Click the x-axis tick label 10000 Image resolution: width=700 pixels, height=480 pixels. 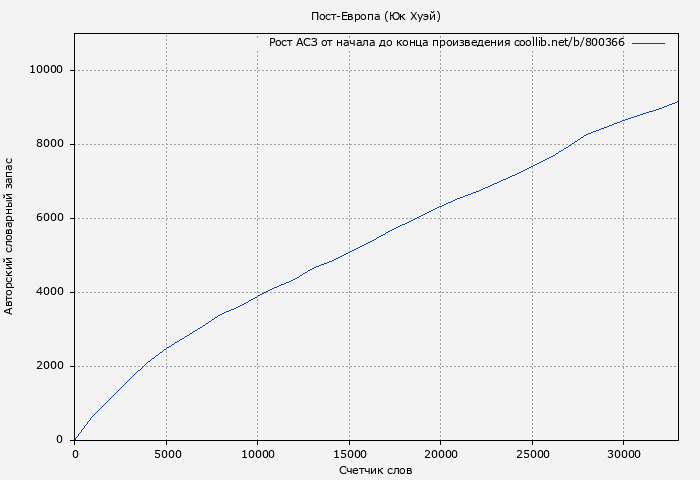click(x=258, y=453)
